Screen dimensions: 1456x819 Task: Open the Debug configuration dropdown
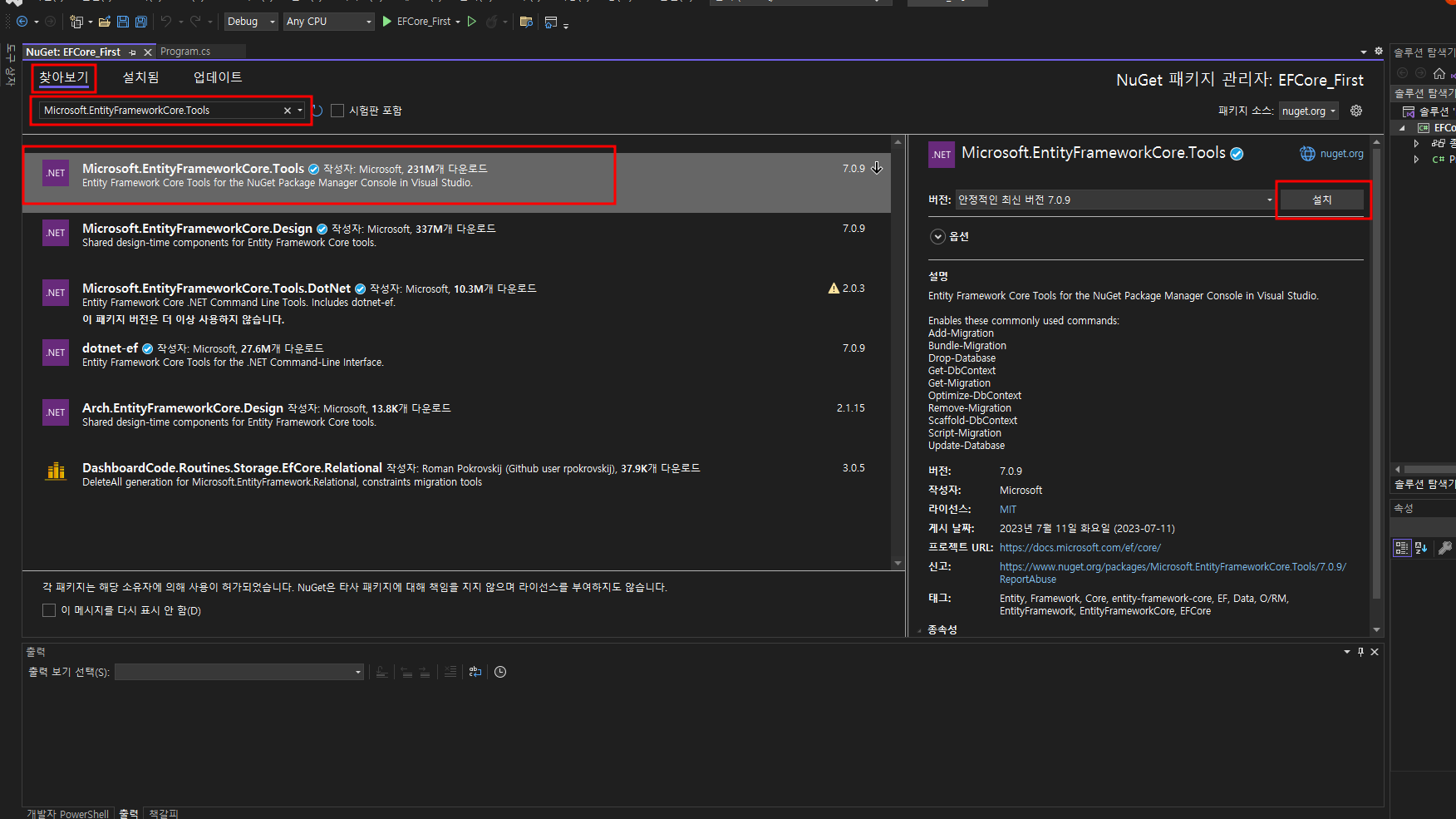click(x=250, y=22)
